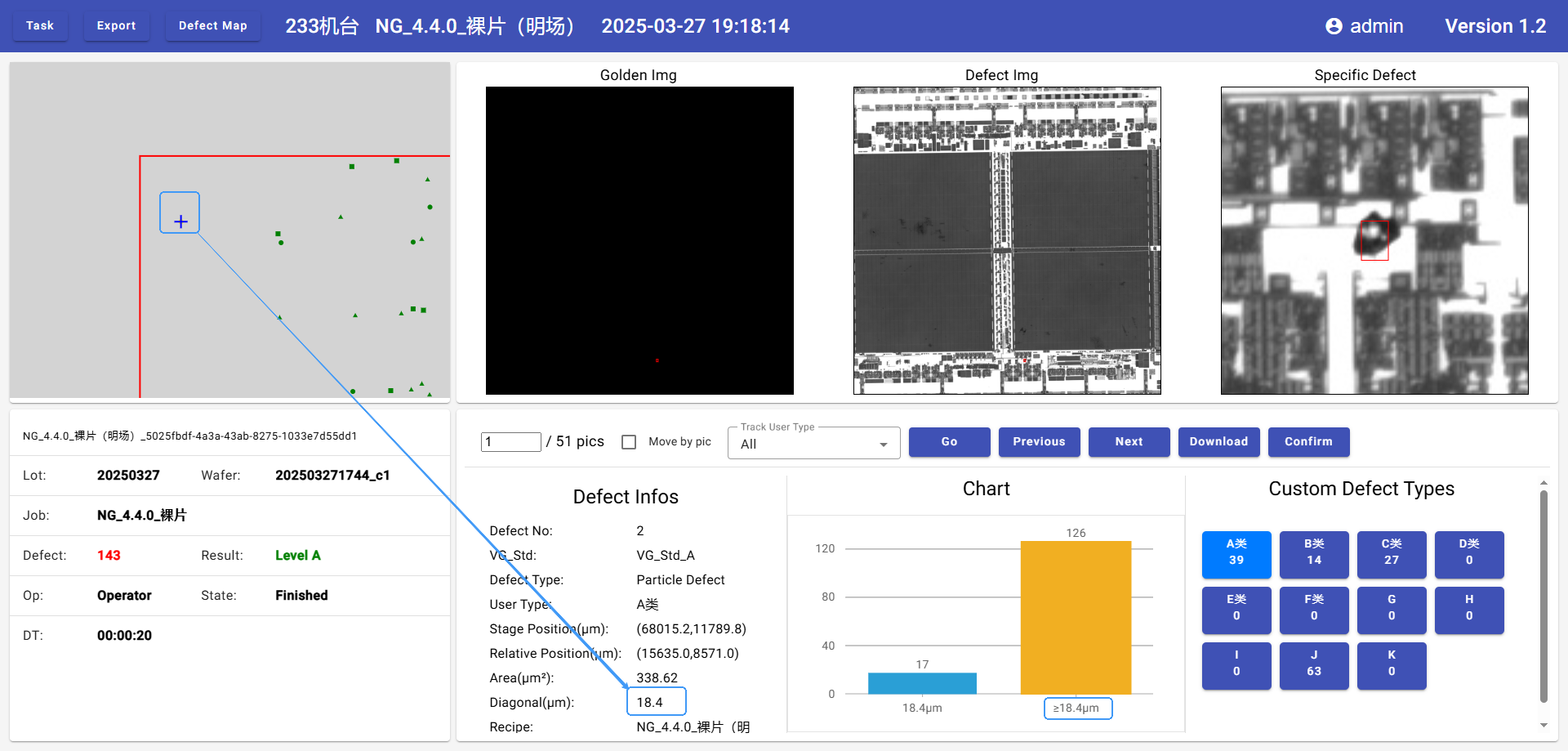Screen dimensions: 1568x751
Task: Click the blue 18.4μm chart bar
Action: pos(922,683)
